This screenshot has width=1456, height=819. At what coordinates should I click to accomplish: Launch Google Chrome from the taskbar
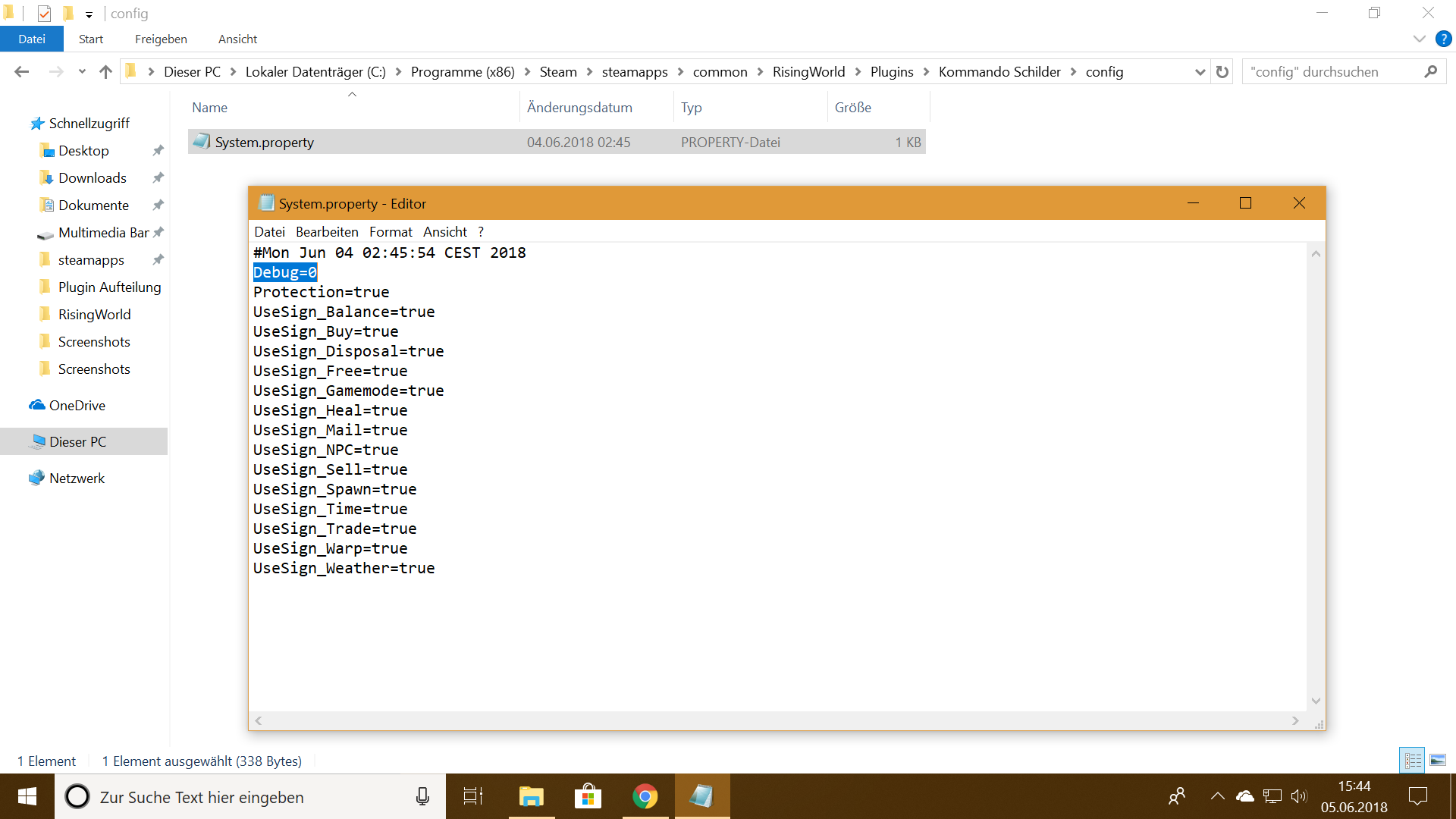pyautogui.click(x=645, y=796)
